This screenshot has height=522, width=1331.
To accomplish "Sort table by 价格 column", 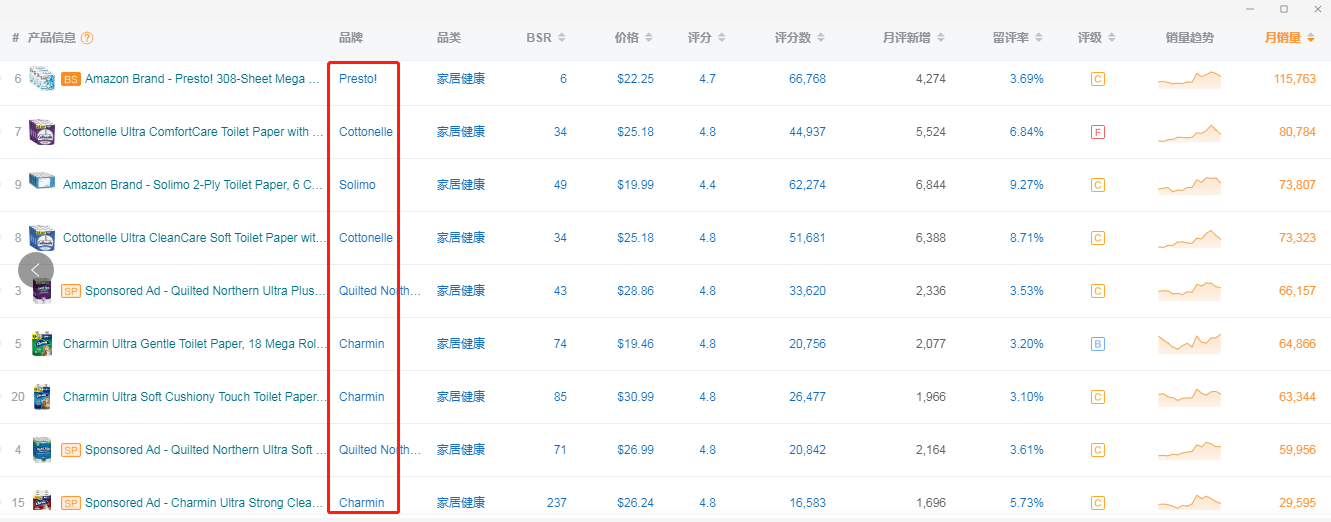I will pyautogui.click(x=633, y=38).
